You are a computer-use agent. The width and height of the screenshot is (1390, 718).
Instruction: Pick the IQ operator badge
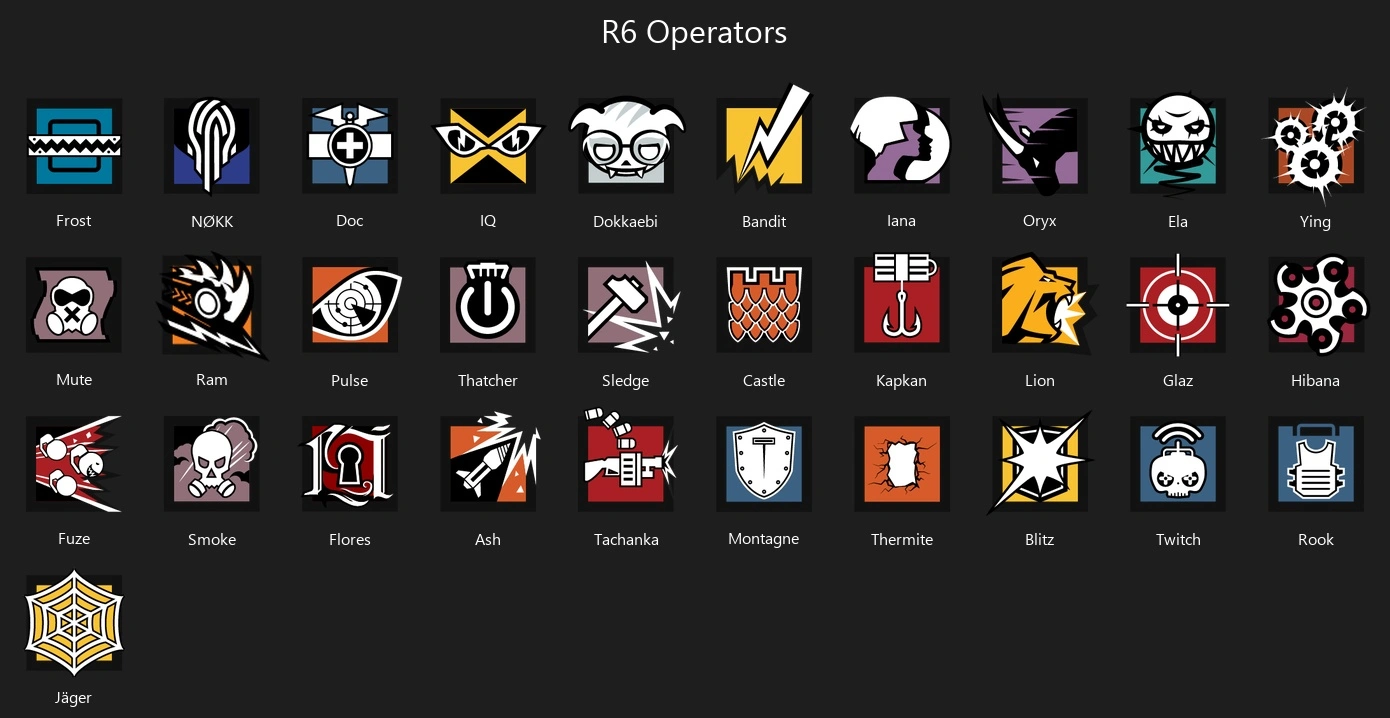[x=488, y=146]
